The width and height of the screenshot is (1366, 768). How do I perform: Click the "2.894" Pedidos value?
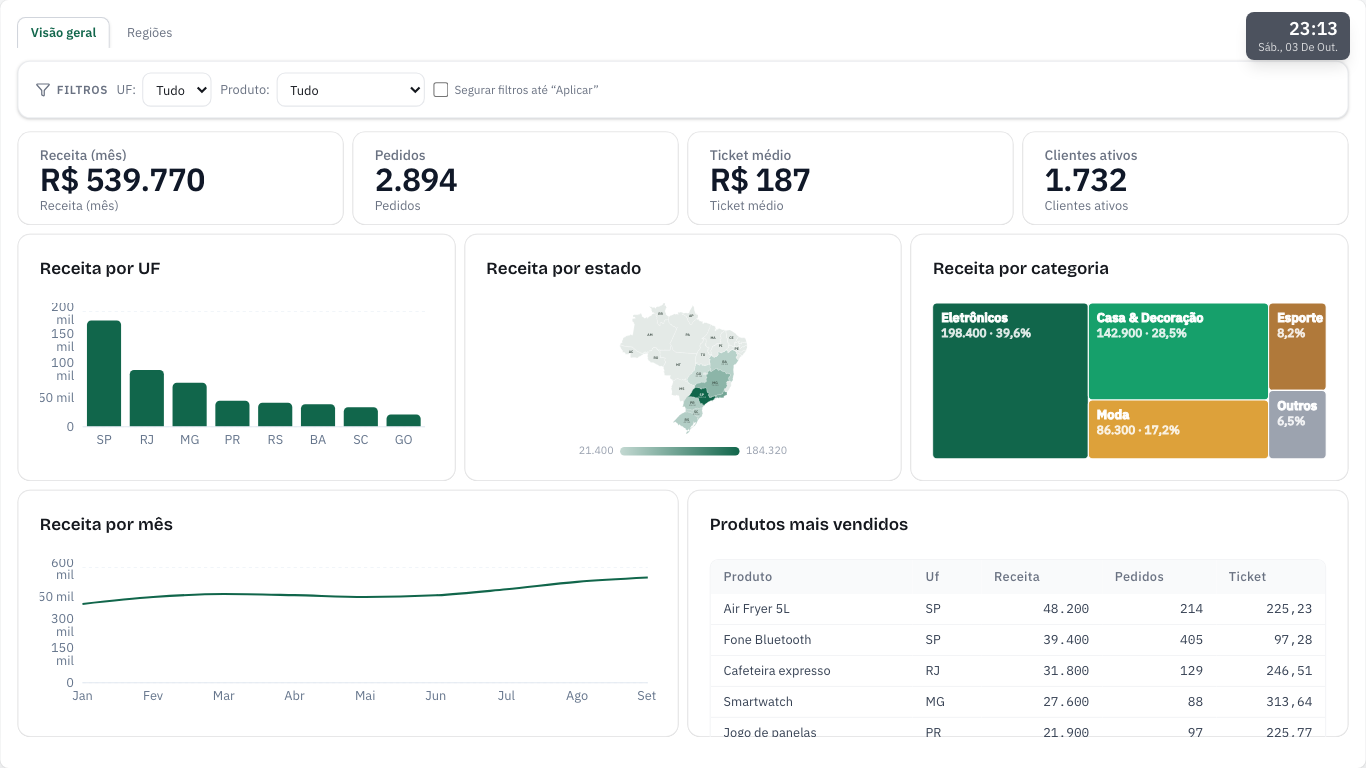tap(416, 180)
